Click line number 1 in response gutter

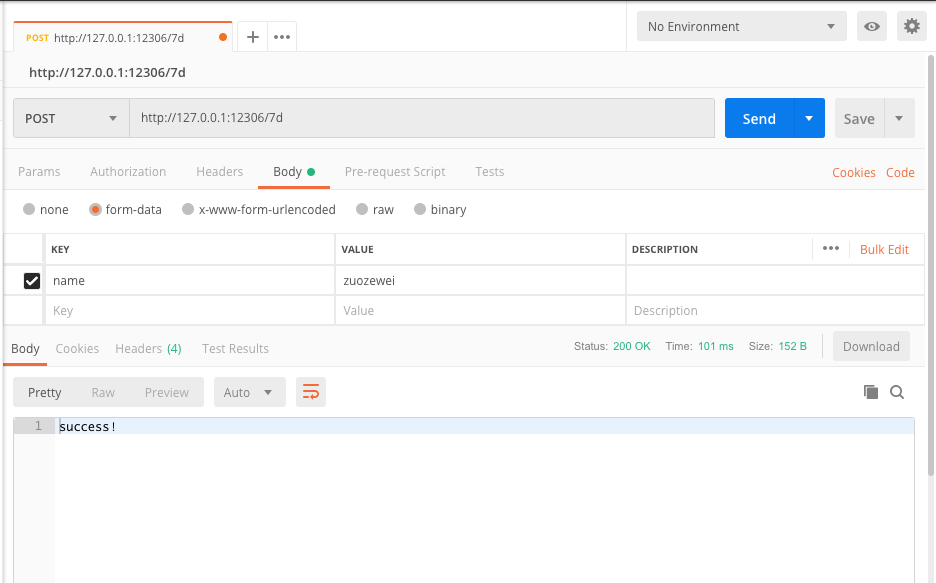38,425
